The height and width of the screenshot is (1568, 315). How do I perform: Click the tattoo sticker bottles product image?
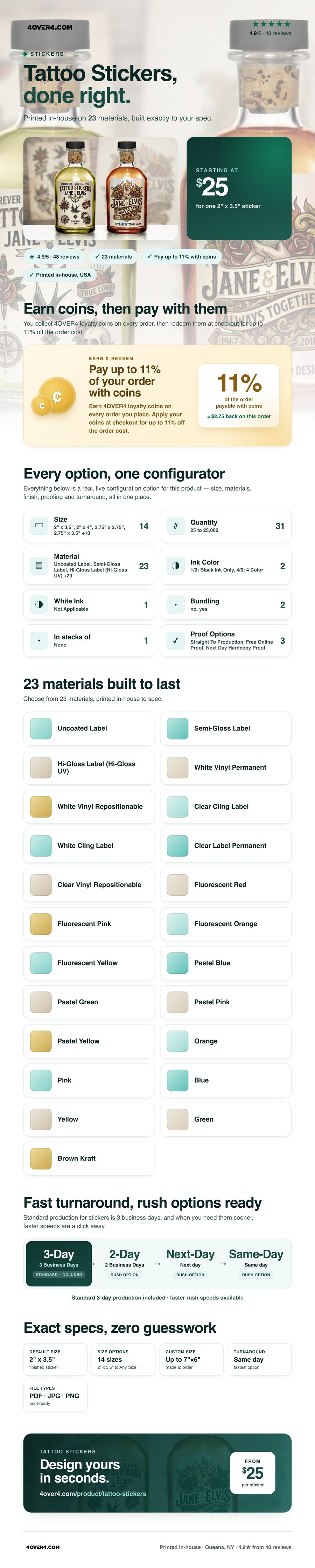pos(101,188)
